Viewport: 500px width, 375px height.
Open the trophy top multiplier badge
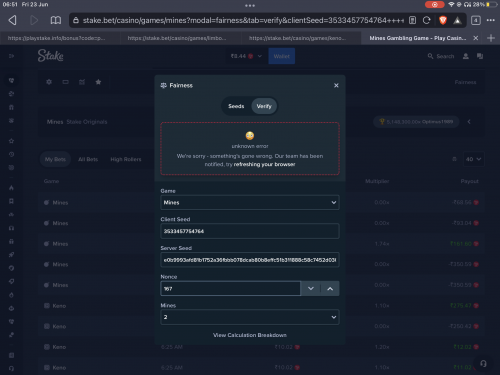click(x=416, y=122)
